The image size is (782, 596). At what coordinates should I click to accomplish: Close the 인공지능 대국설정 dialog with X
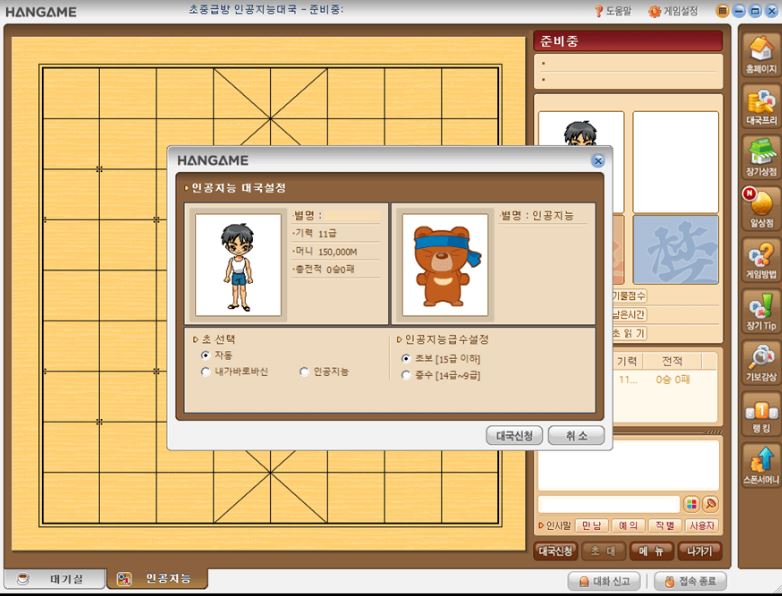(597, 161)
